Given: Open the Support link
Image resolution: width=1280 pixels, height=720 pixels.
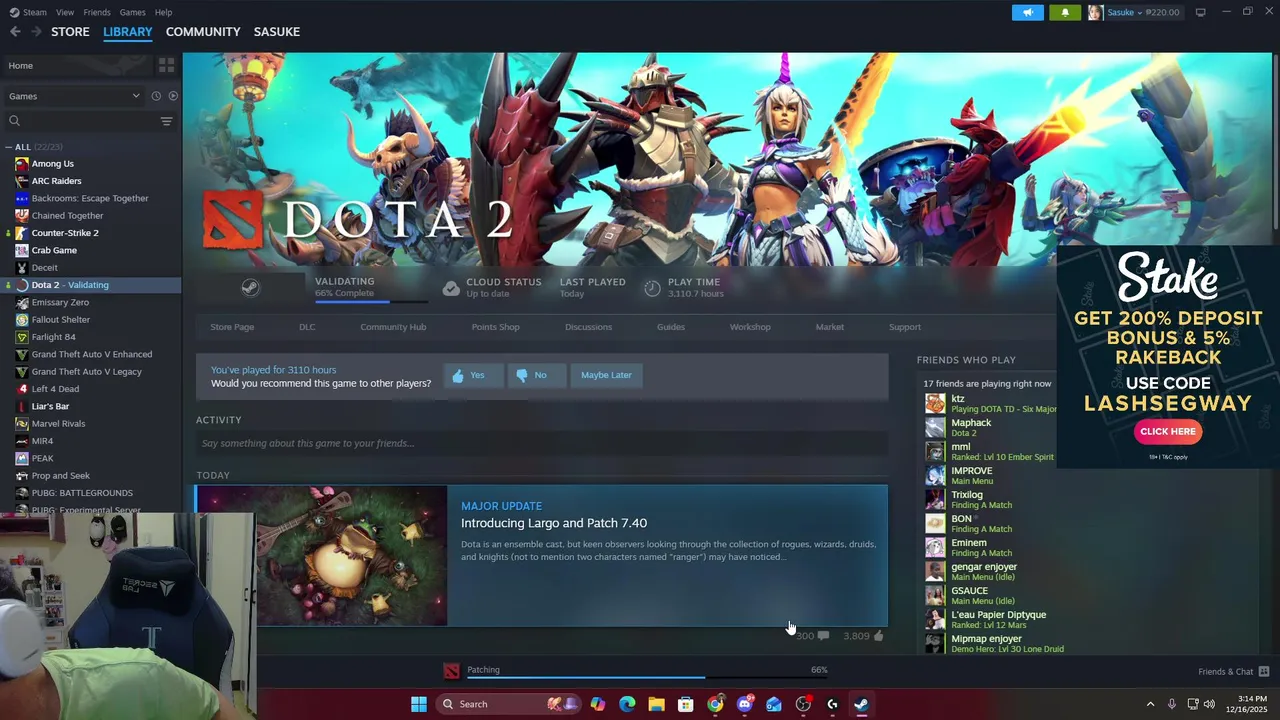Looking at the screenshot, I should pyautogui.click(x=905, y=327).
